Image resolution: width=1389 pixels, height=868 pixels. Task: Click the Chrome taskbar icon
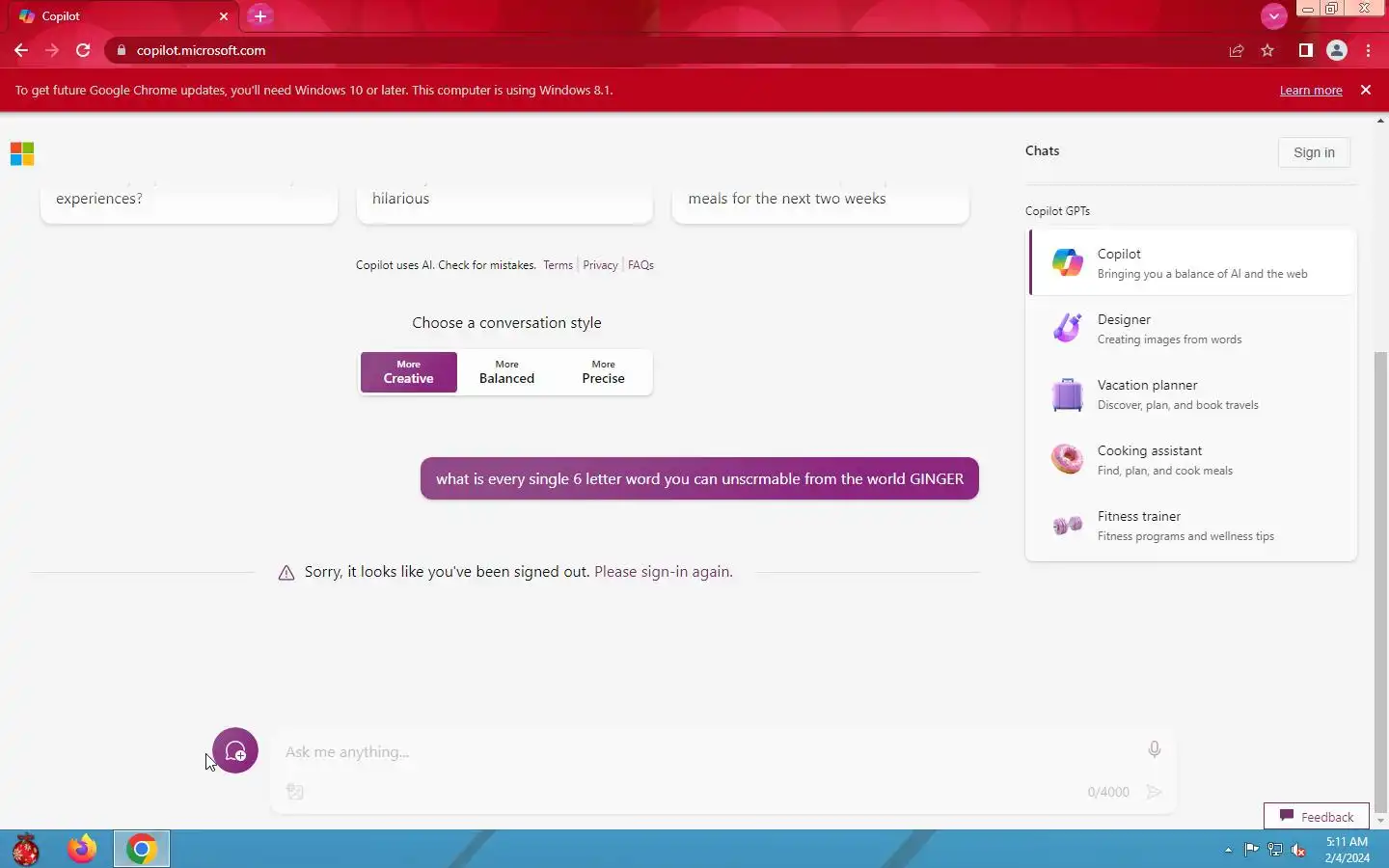pyautogui.click(x=142, y=849)
